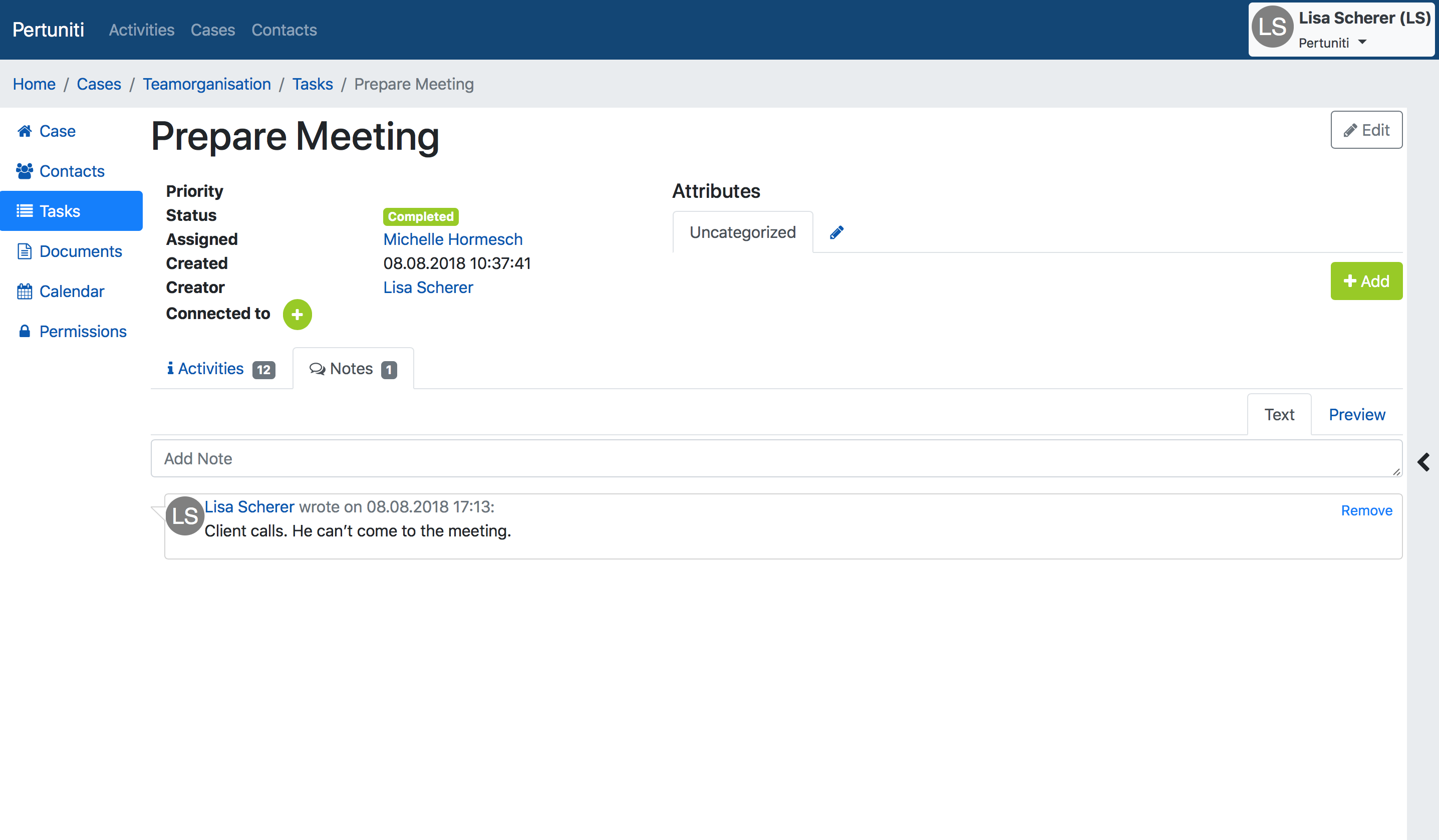Click the Edit task button top right

[1366, 129]
